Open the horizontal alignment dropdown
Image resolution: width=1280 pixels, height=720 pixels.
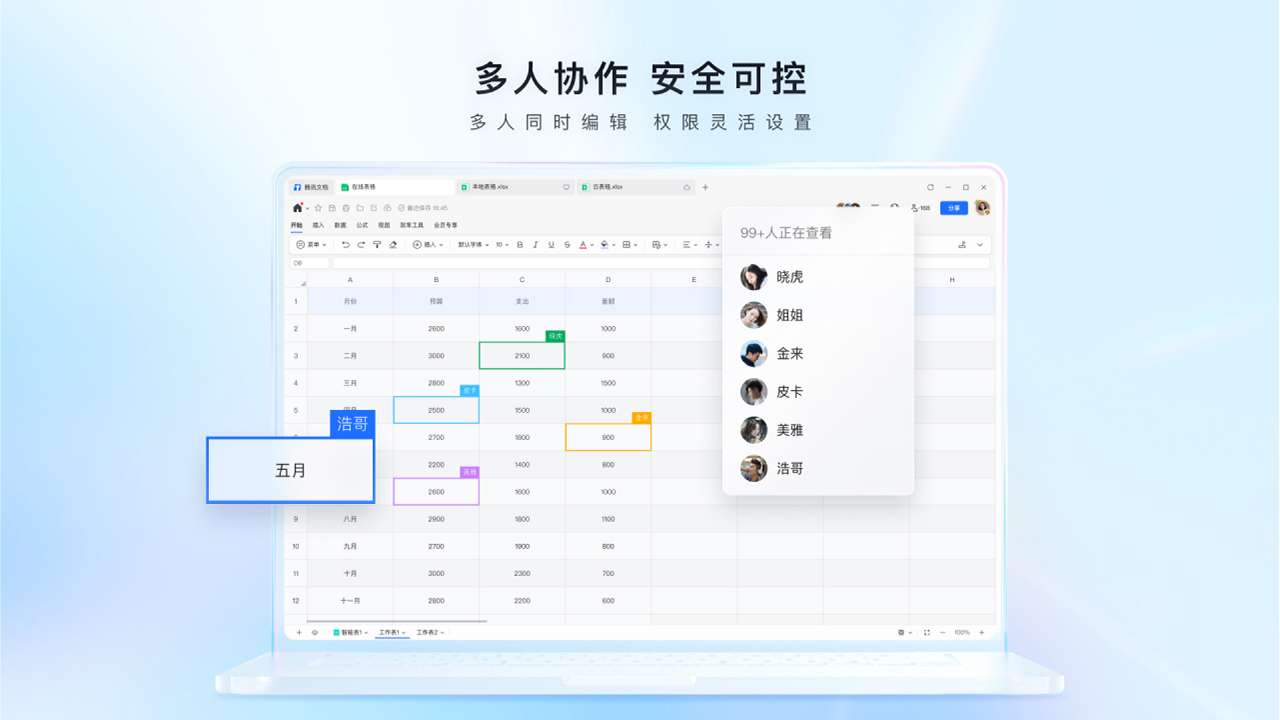pyautogui.click(x=691, y=245)
